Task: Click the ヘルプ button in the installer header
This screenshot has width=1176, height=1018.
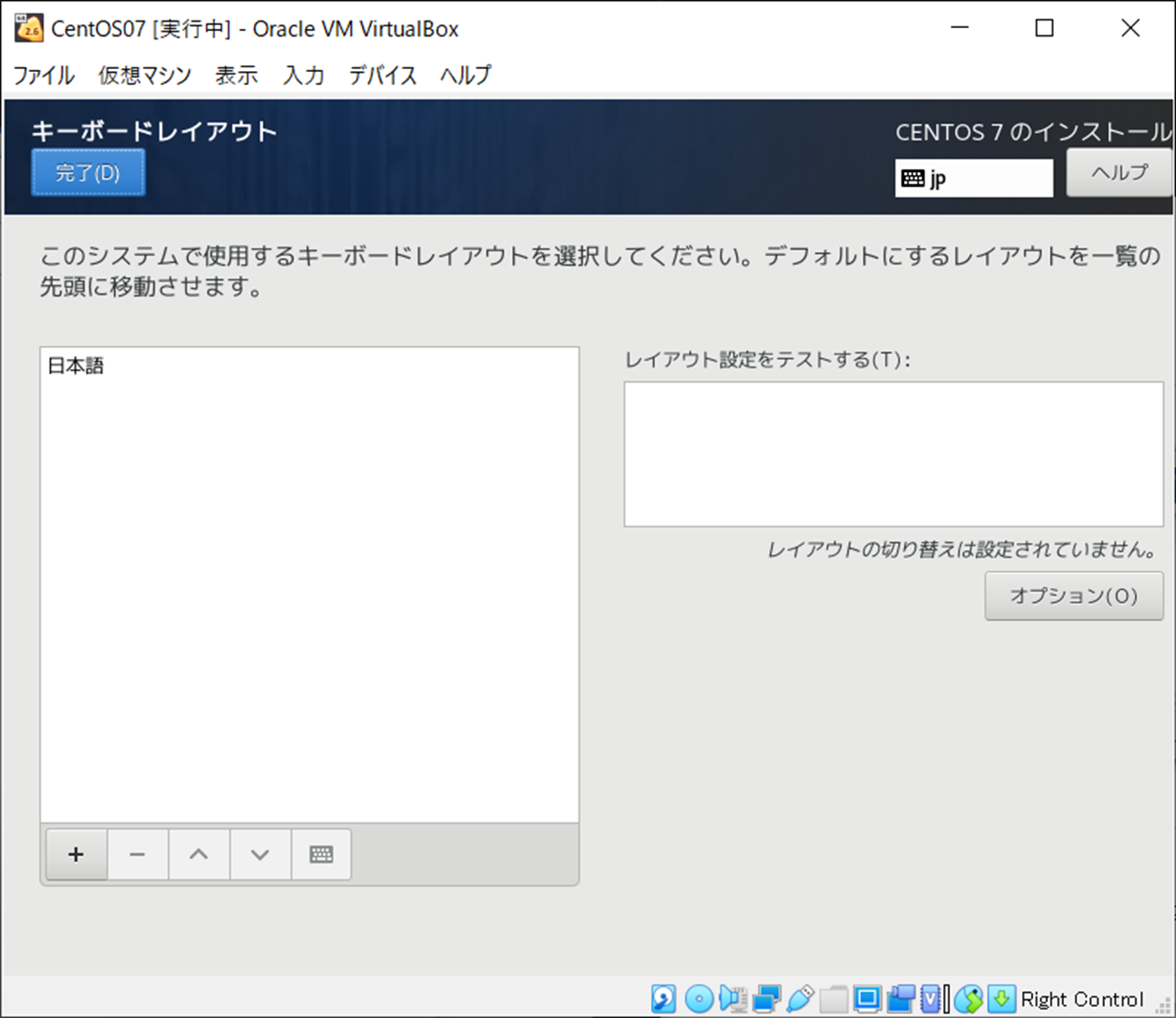Action: click(1119, 172)
